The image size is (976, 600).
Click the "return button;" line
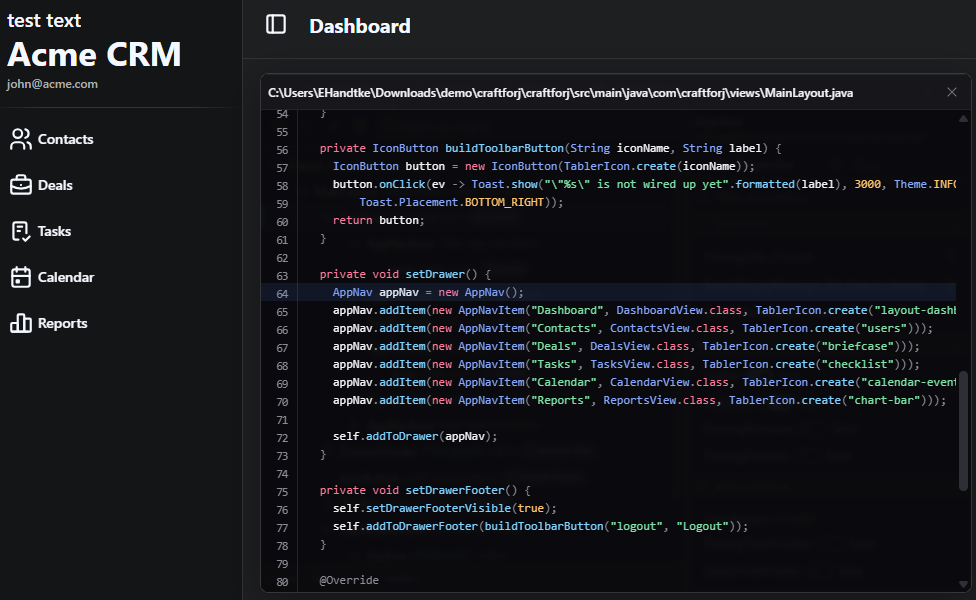(378, 220)
